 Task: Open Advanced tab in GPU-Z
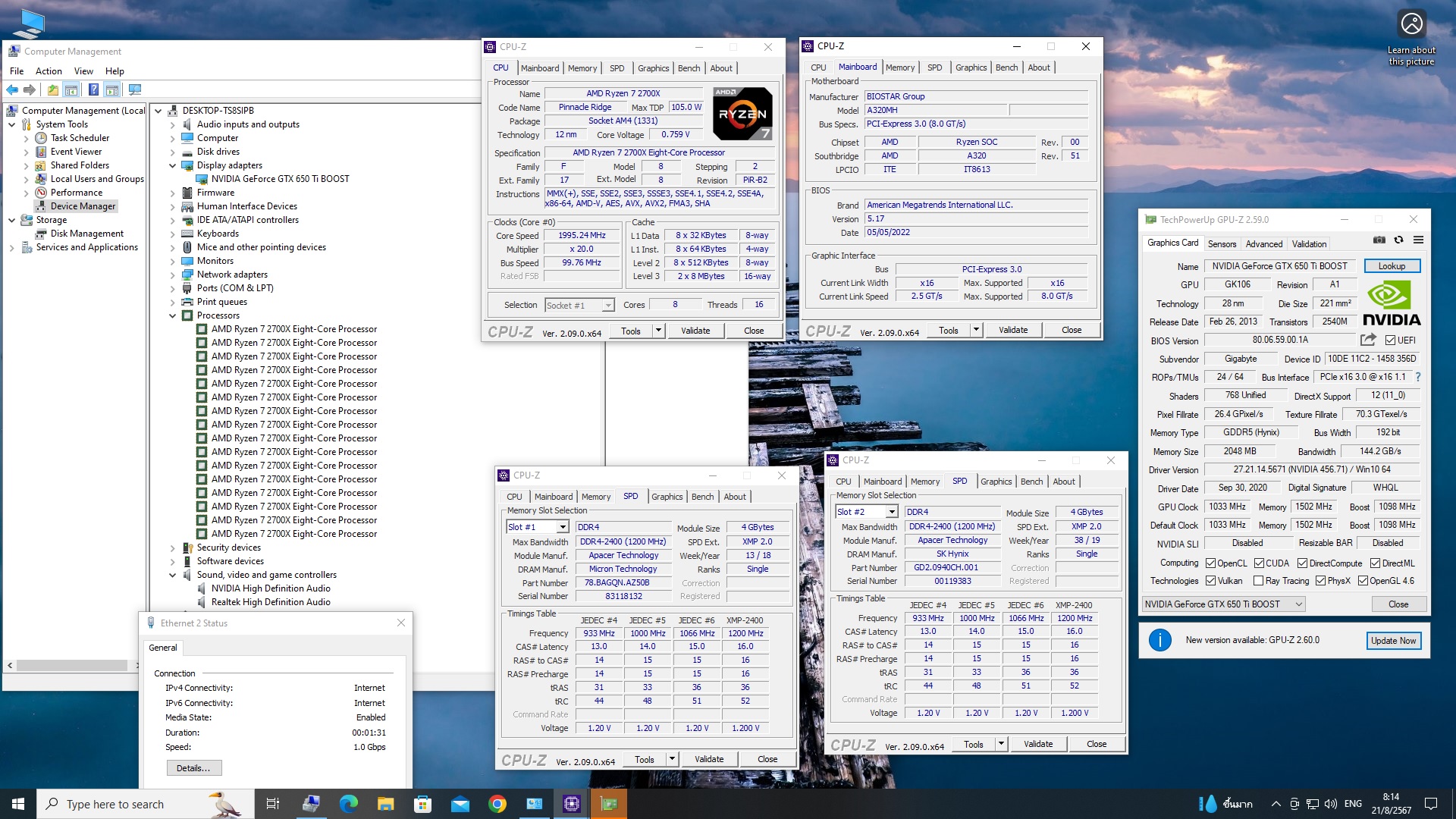click(1264, 244)
